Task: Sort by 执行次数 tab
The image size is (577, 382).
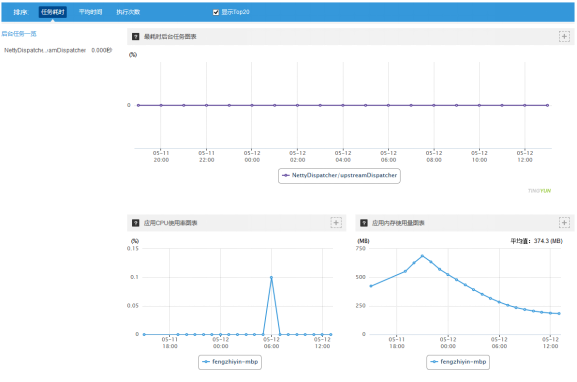Action: click(x=128, y=12)
